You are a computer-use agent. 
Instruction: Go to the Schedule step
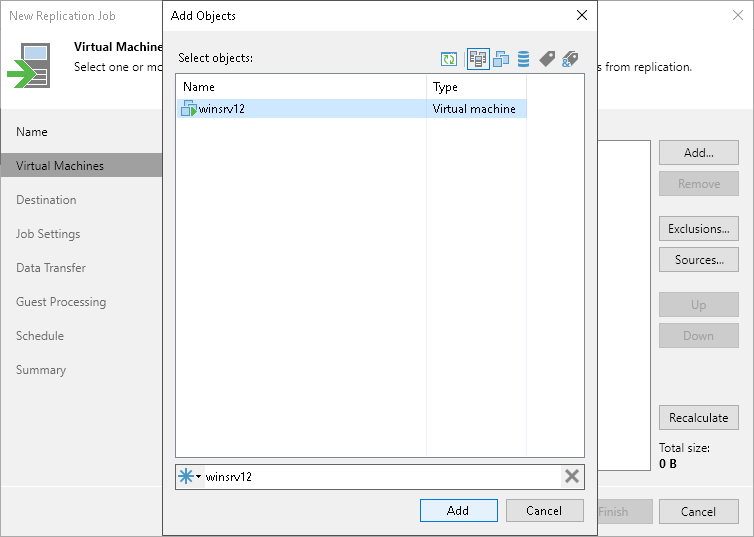40,336
